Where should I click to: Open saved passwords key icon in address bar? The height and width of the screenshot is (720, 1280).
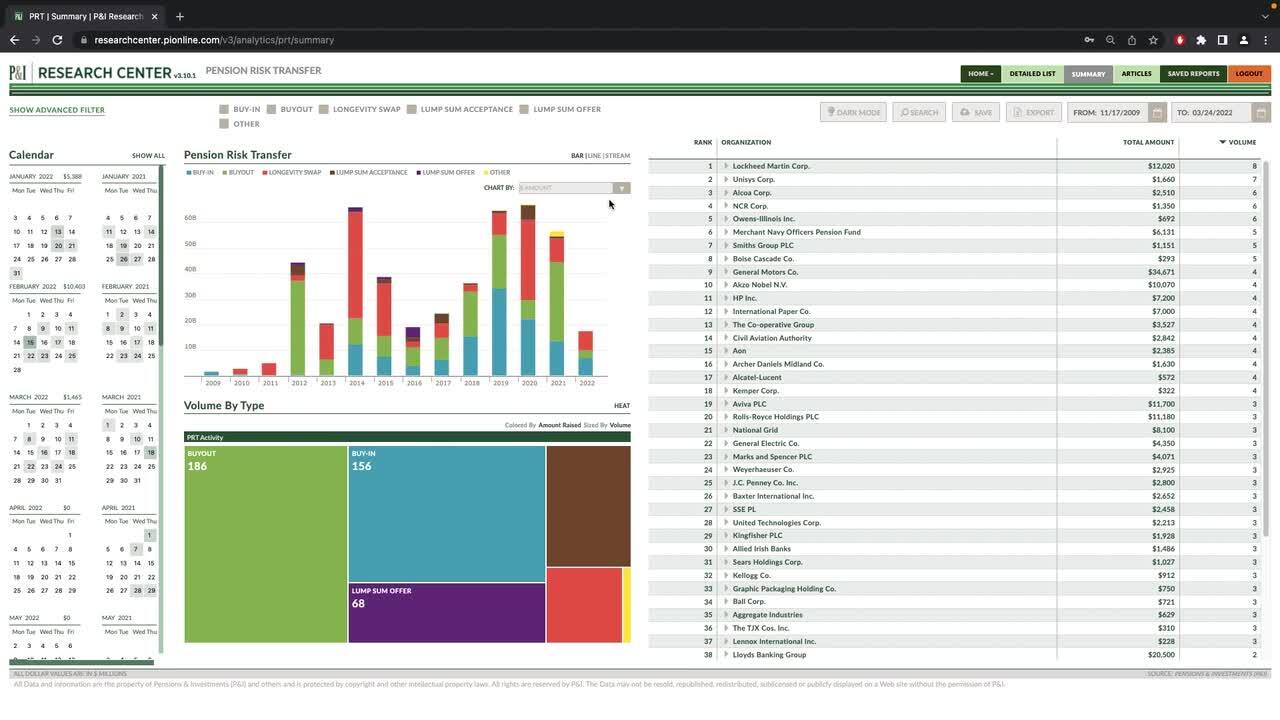pos(1089,40)
